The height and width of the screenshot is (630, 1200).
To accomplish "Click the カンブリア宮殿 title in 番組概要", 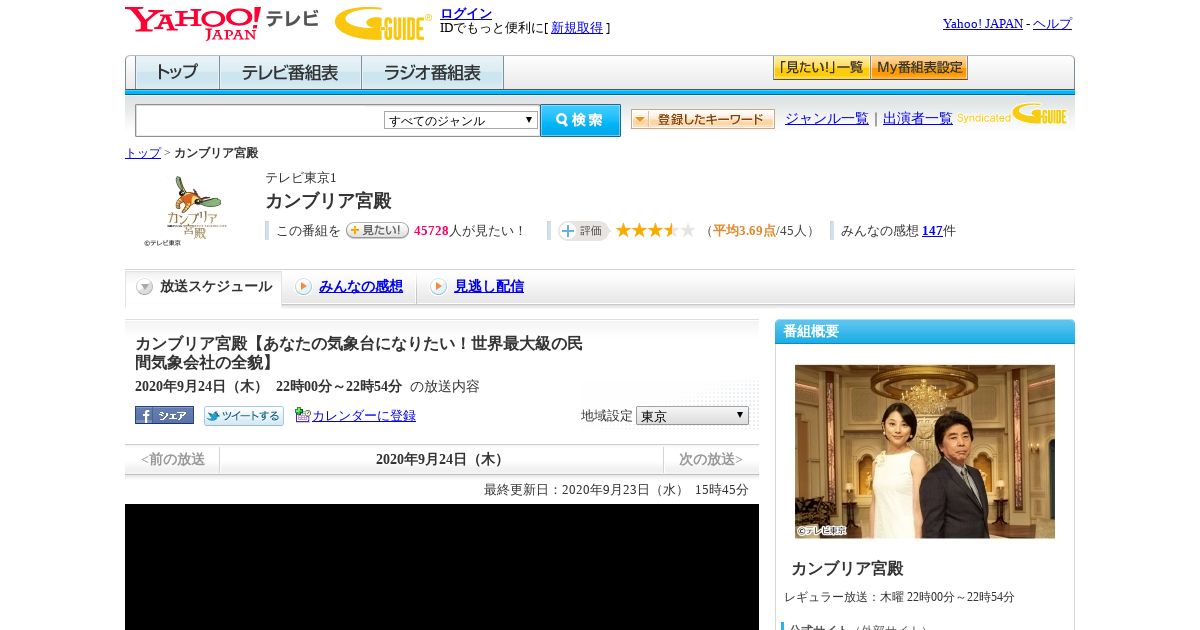I will [x=847, y=568].
